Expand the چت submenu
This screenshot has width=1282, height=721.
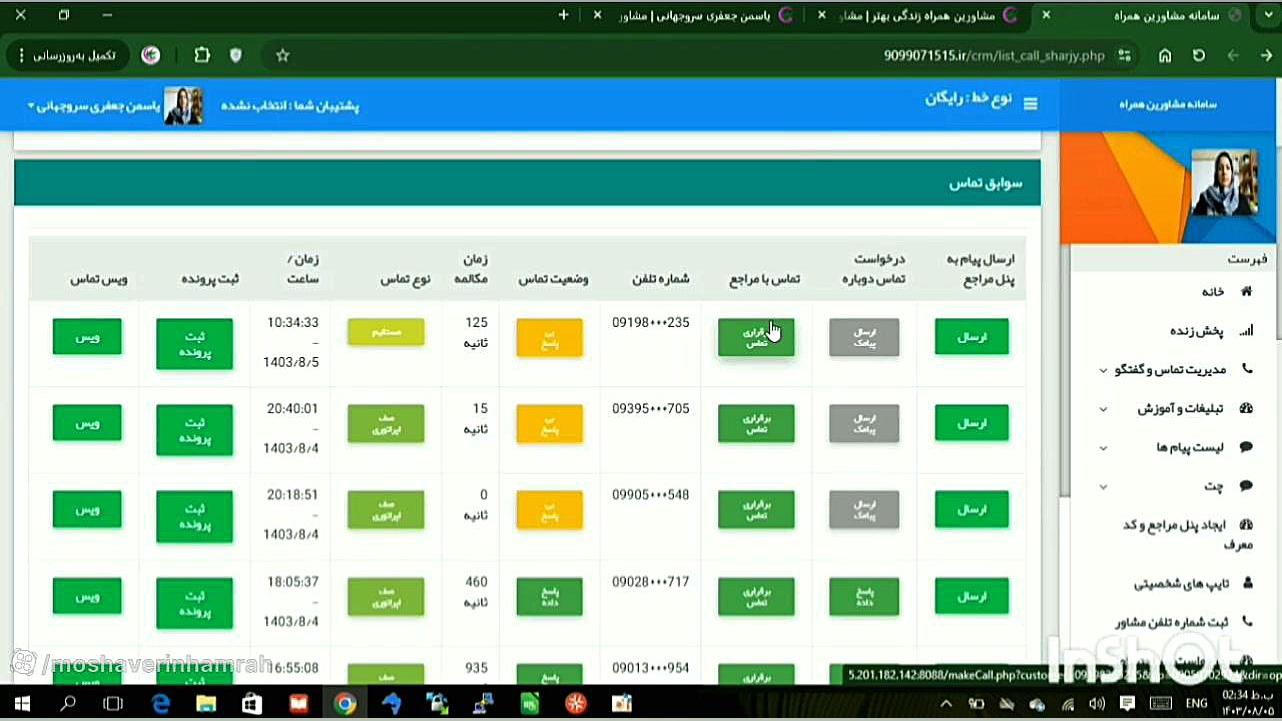[x=1103, y=487]
